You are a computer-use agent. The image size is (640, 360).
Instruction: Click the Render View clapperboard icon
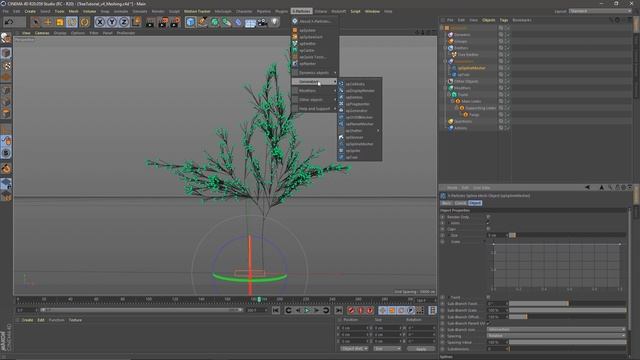[x=150, y=22]
